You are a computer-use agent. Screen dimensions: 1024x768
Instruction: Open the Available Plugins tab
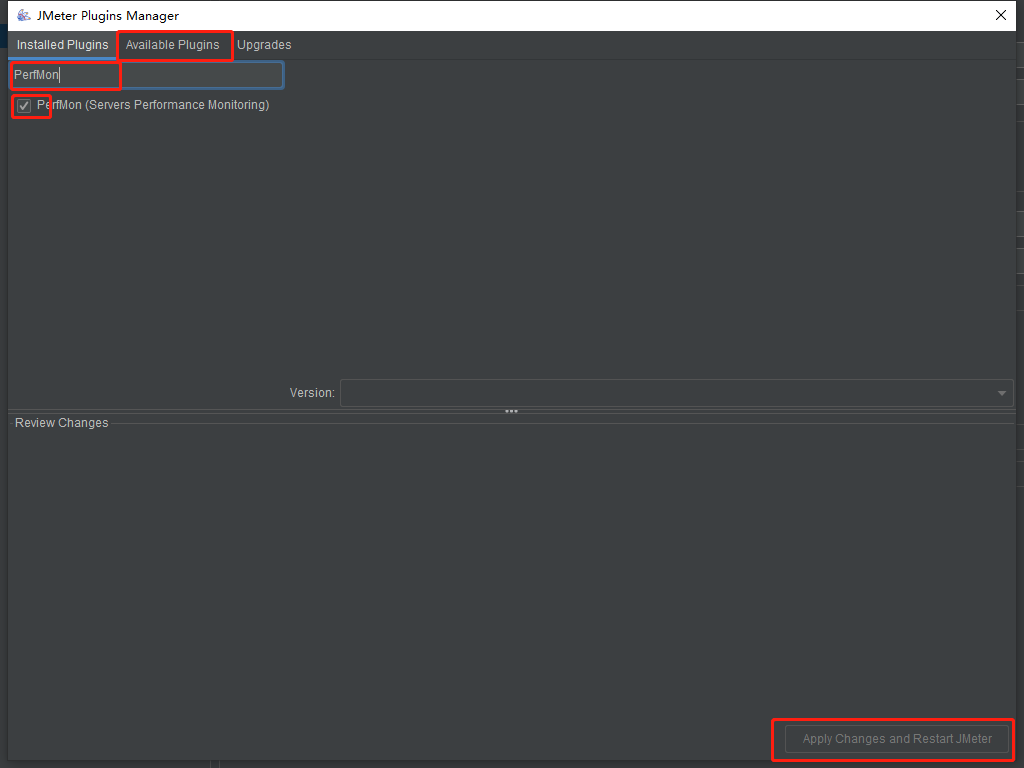point(172,45)
